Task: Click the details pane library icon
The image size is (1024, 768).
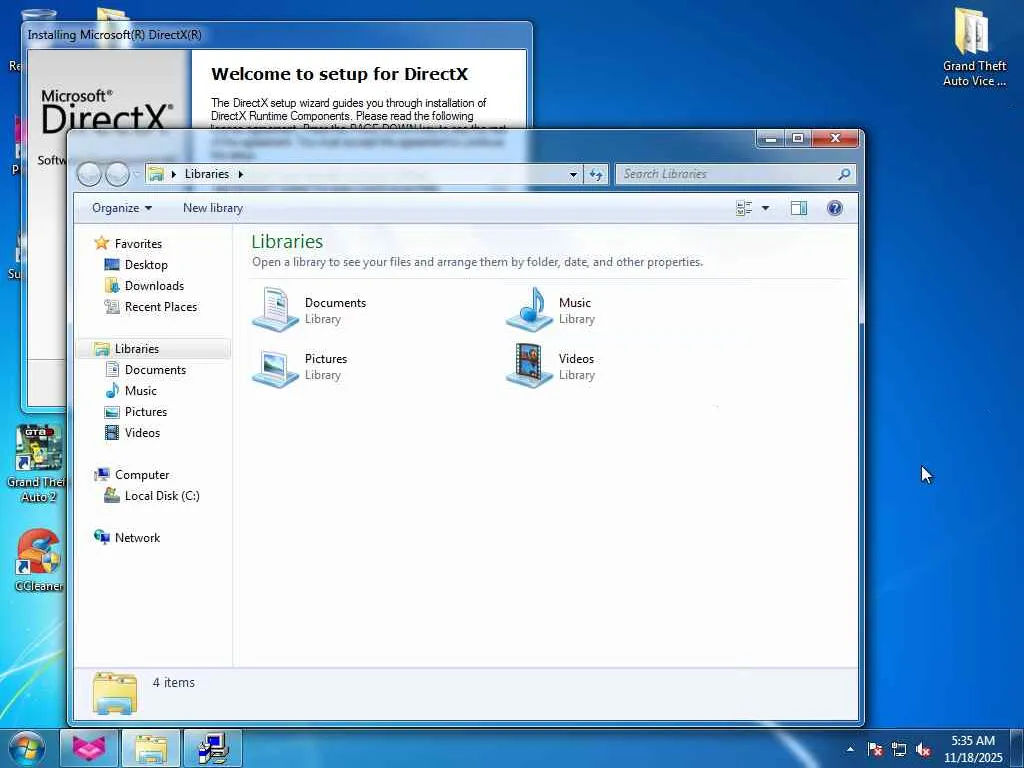Action: [115, 693]
